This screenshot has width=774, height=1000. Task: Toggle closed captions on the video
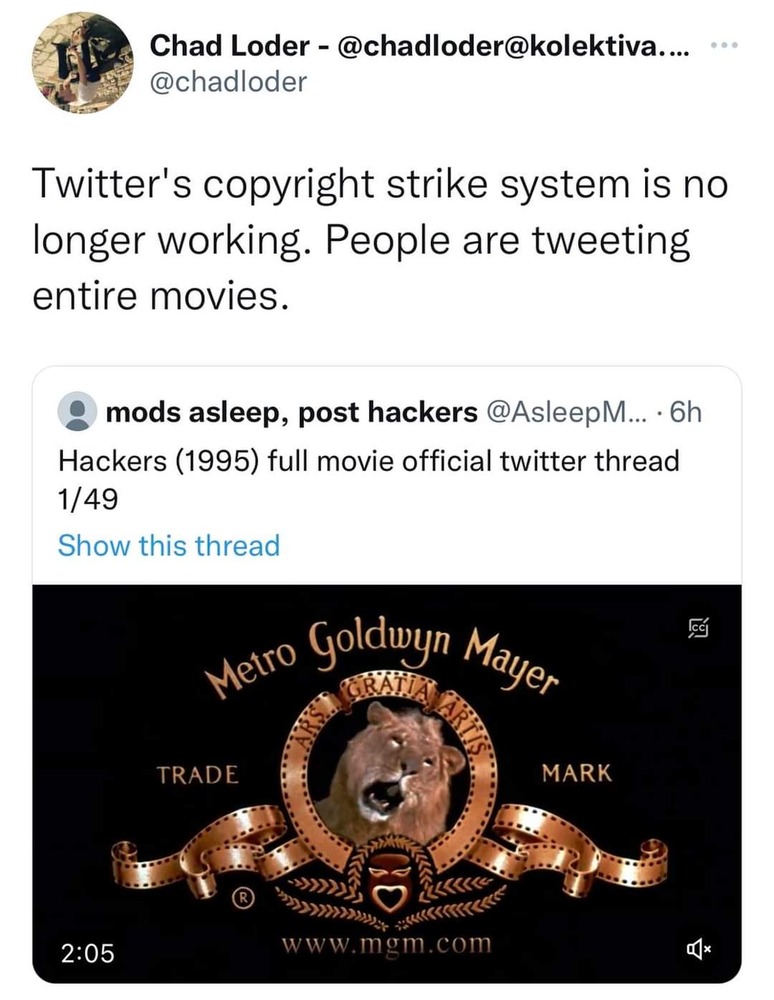[697, 628]
